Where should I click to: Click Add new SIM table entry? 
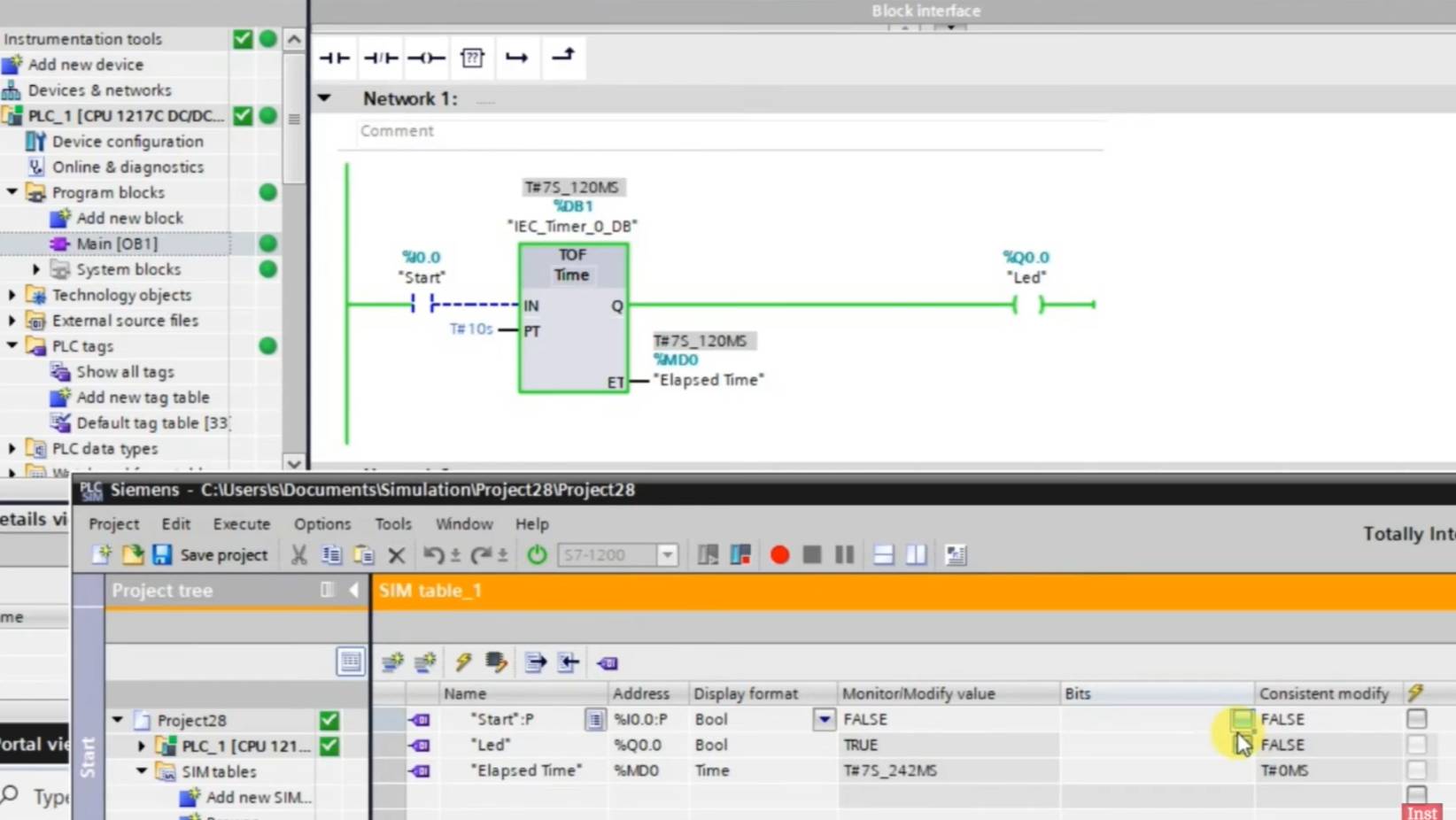pos(258,797)
